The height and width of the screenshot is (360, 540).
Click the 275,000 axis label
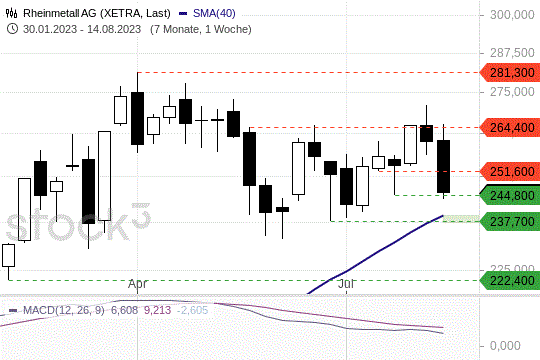pos(512,92)
